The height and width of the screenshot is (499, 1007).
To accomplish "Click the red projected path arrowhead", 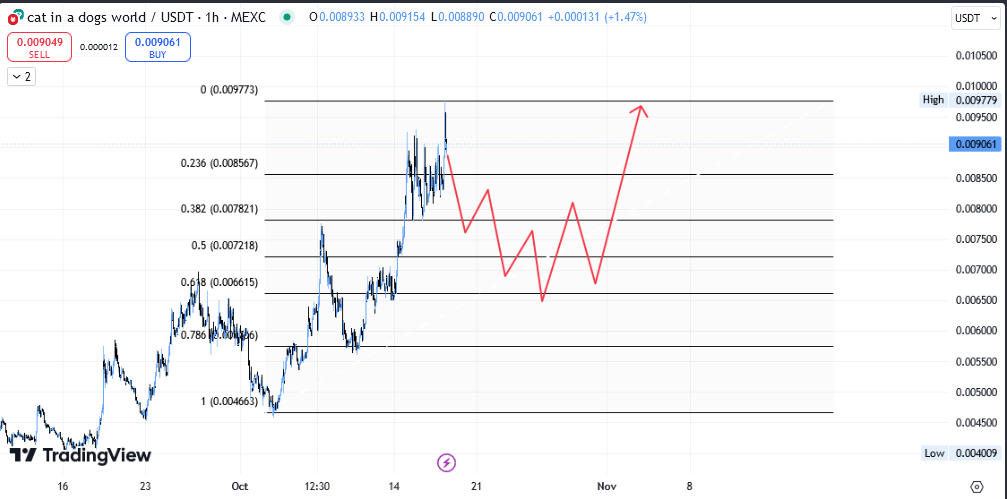I will (x=639, y=110).
